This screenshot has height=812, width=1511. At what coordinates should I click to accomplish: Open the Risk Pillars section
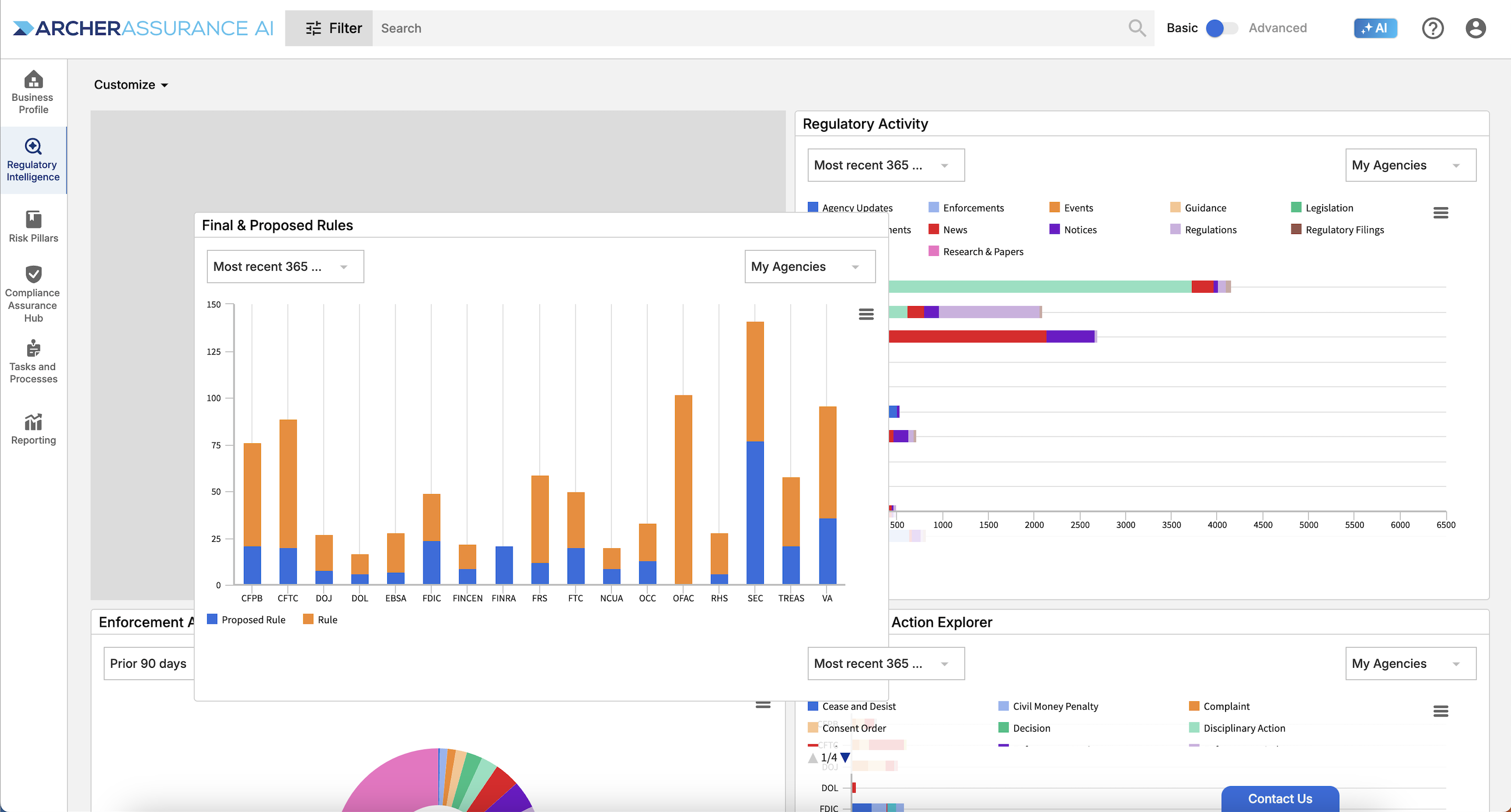click(x=34, y=226)
